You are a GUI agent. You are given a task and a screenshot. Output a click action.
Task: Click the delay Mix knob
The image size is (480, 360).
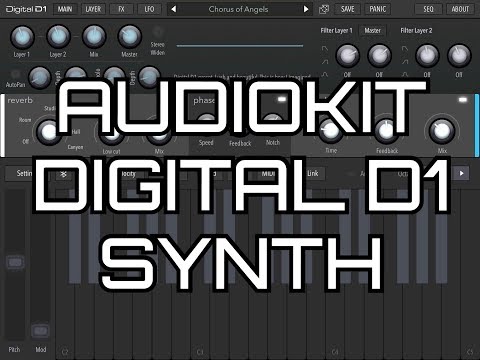[x=442, y=131]
